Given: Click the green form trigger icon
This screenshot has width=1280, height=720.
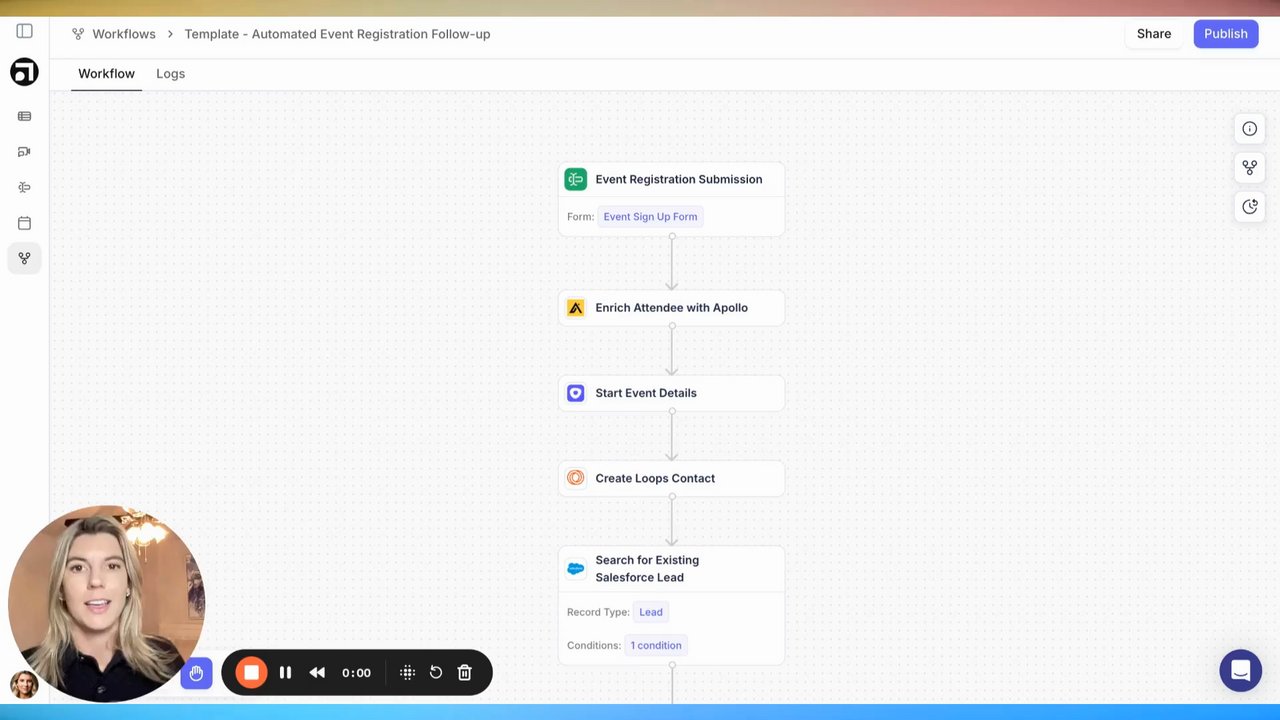Looking at the screenshot, I should tap(575, 179).
